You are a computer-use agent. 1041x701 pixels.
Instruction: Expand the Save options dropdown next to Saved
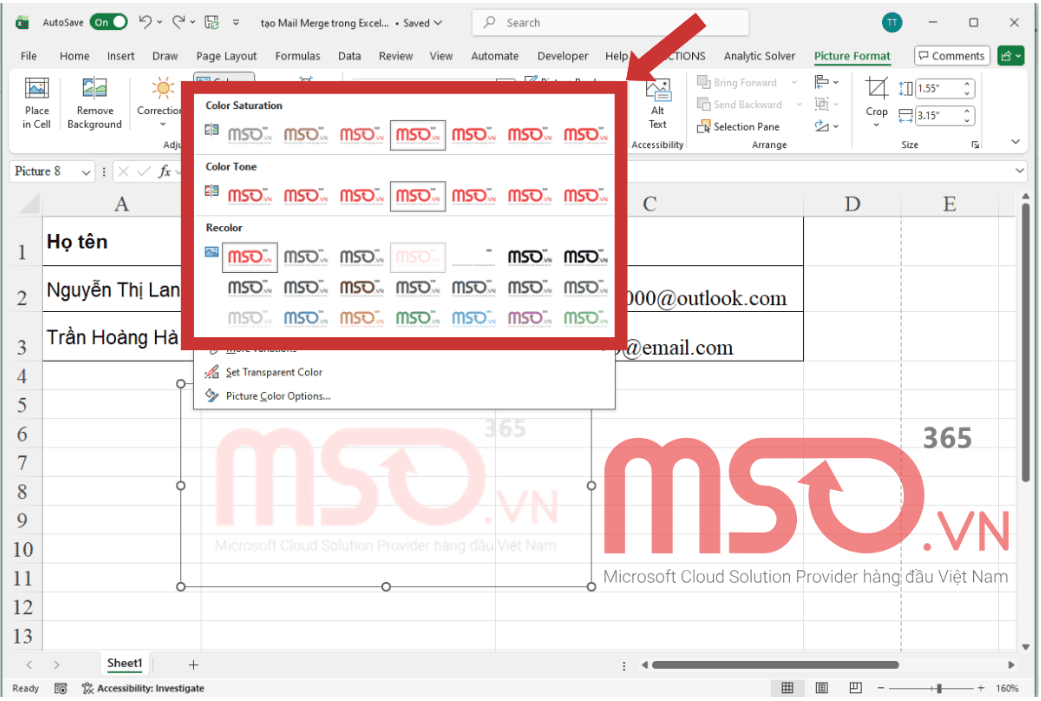[x=438, y=22]
